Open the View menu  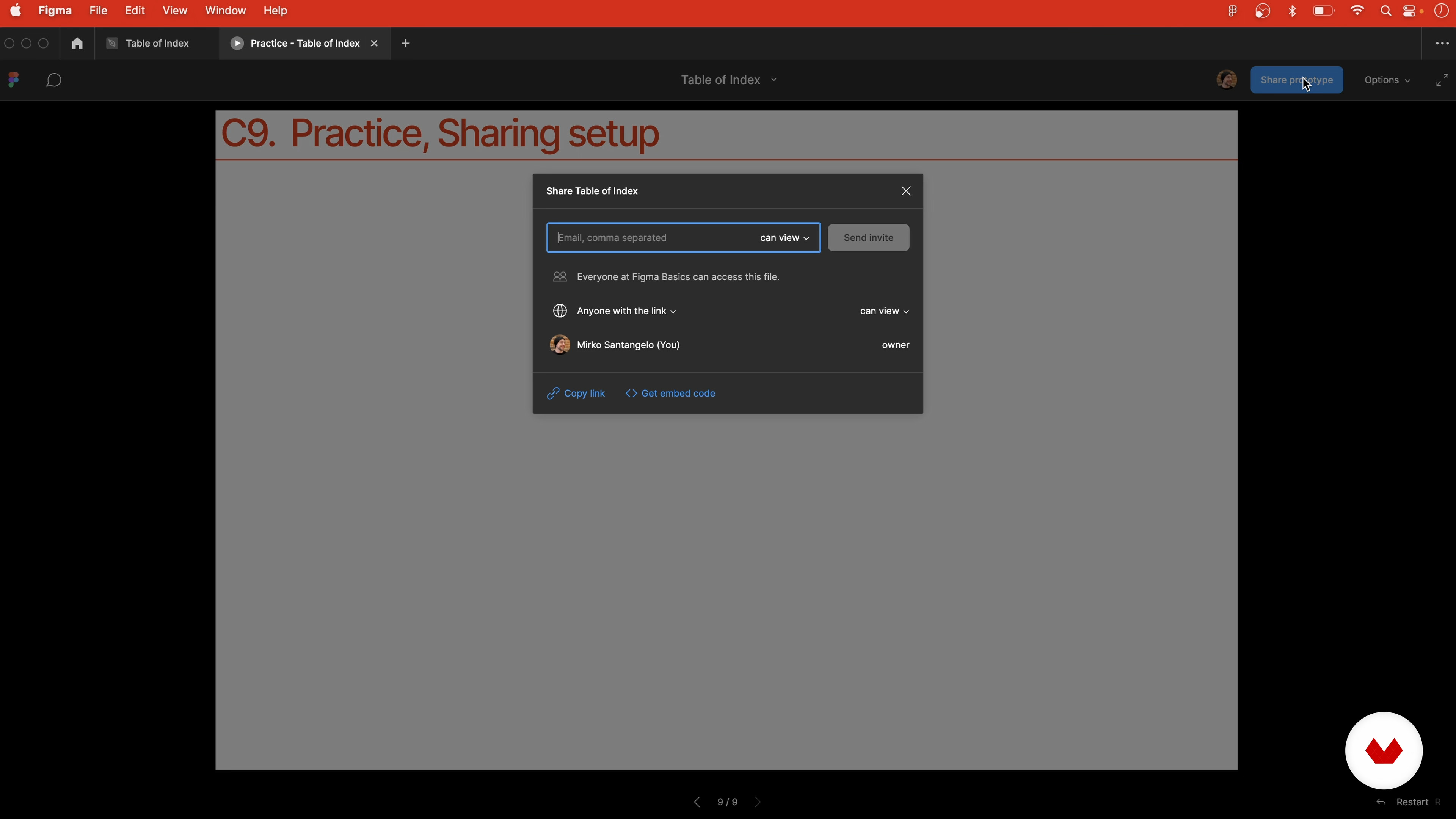tap(175, 10)
